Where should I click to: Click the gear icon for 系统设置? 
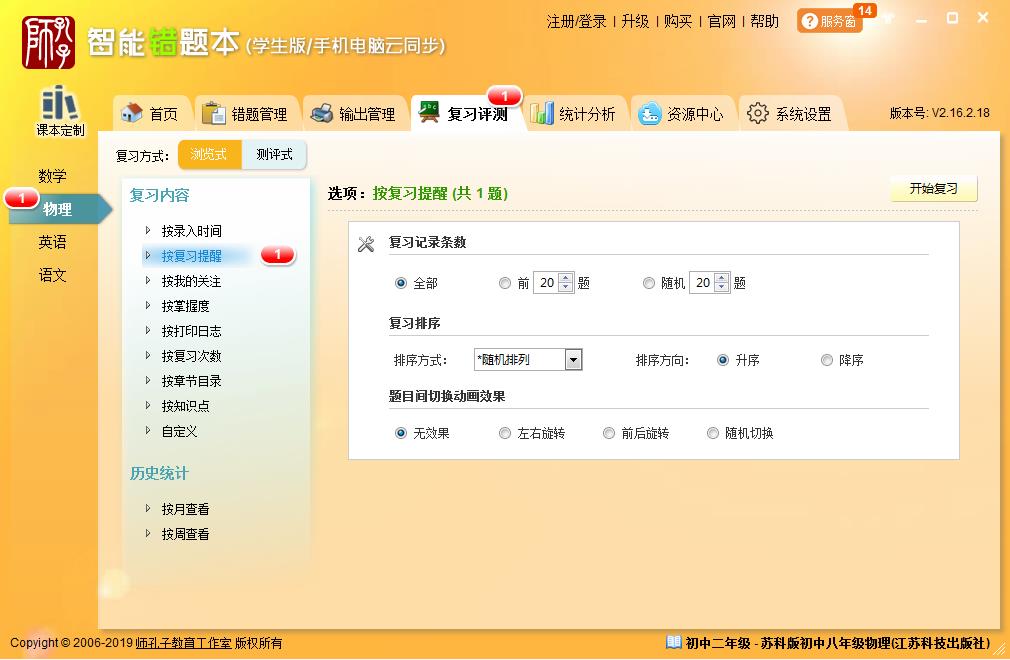tap(758, 113)
